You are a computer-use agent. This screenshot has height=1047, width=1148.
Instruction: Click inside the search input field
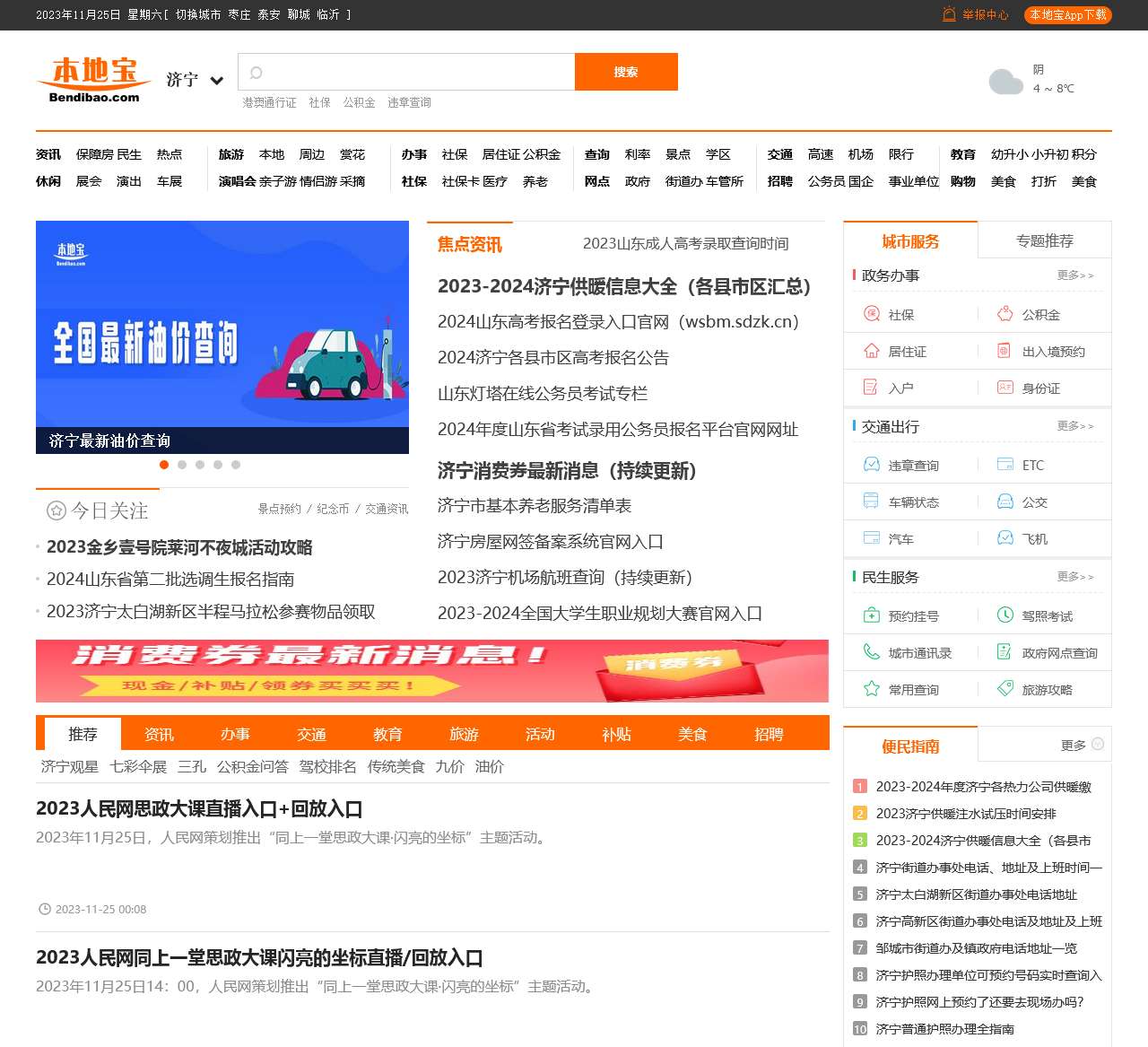[x=406, y=72]
